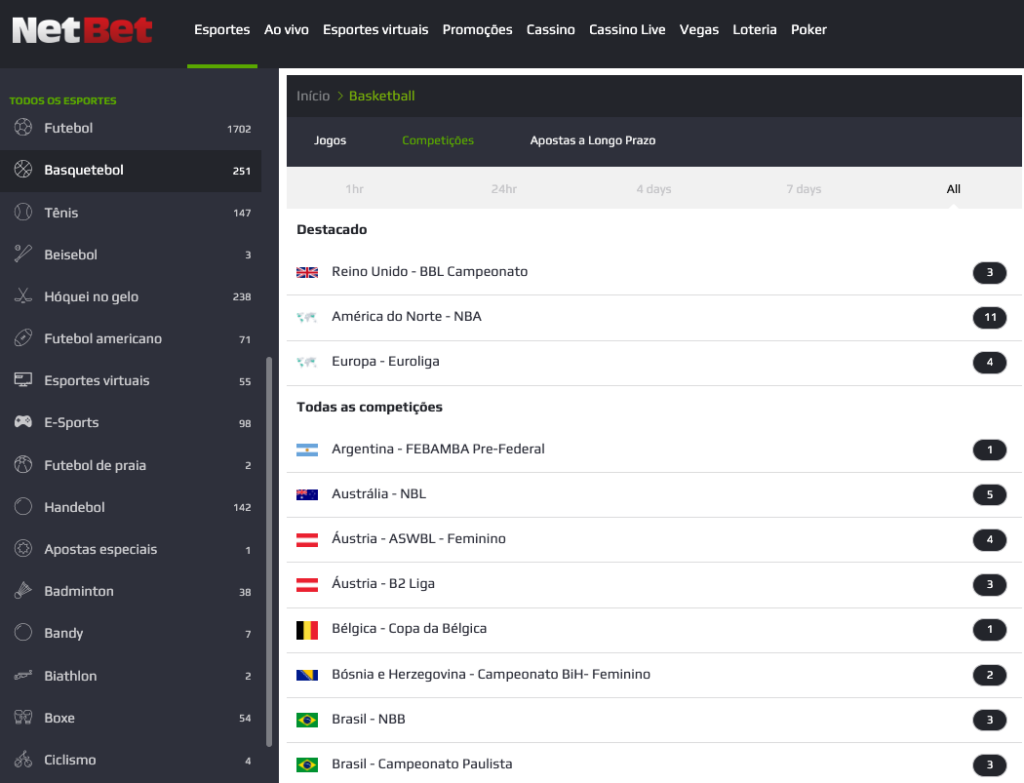This screenshot has height=783, width=1024.
Task: Open América do Norte - NBA competition
Action: click(x=654, y=317)
